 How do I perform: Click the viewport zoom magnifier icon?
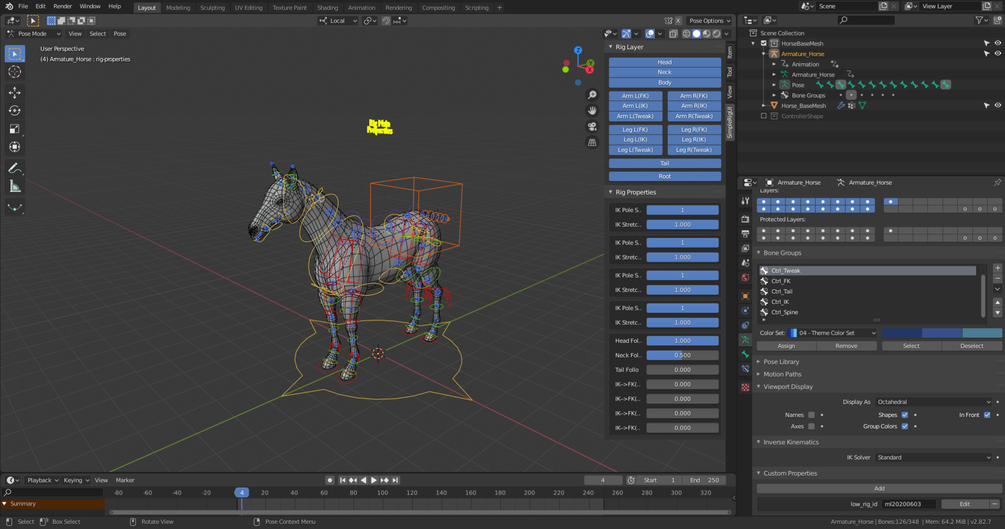click(592, 95)
